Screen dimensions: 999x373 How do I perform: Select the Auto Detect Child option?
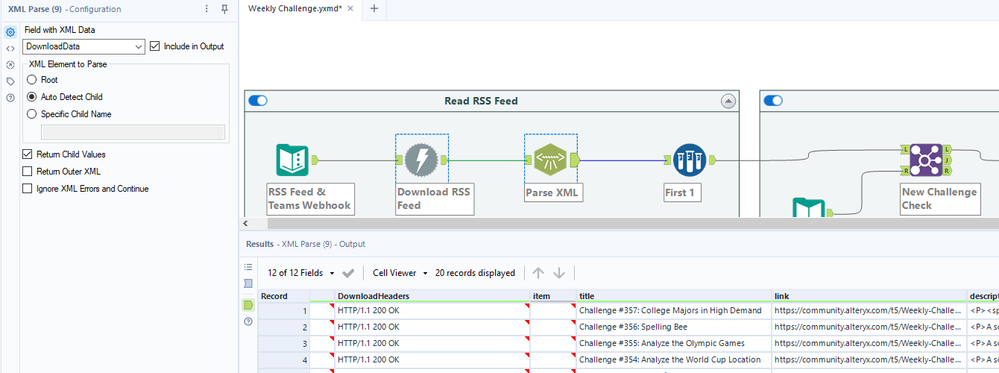[32, 97]
